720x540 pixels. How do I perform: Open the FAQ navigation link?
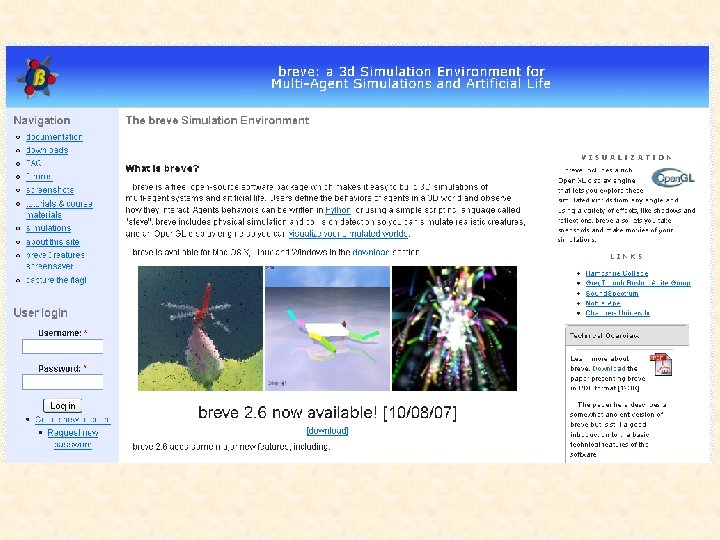(x=34, y=163)
